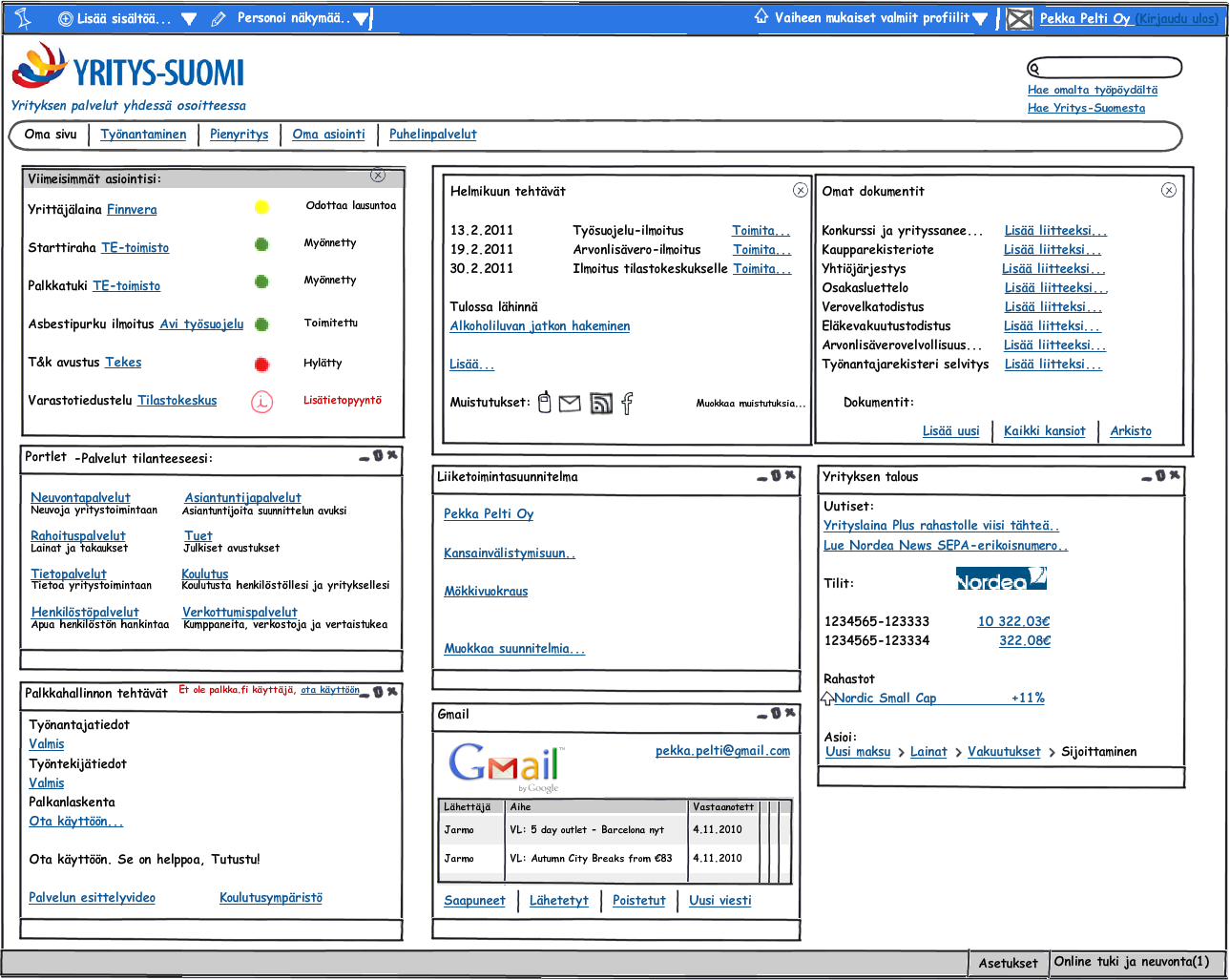Close the Portlet panel

[x=392, y=455]
